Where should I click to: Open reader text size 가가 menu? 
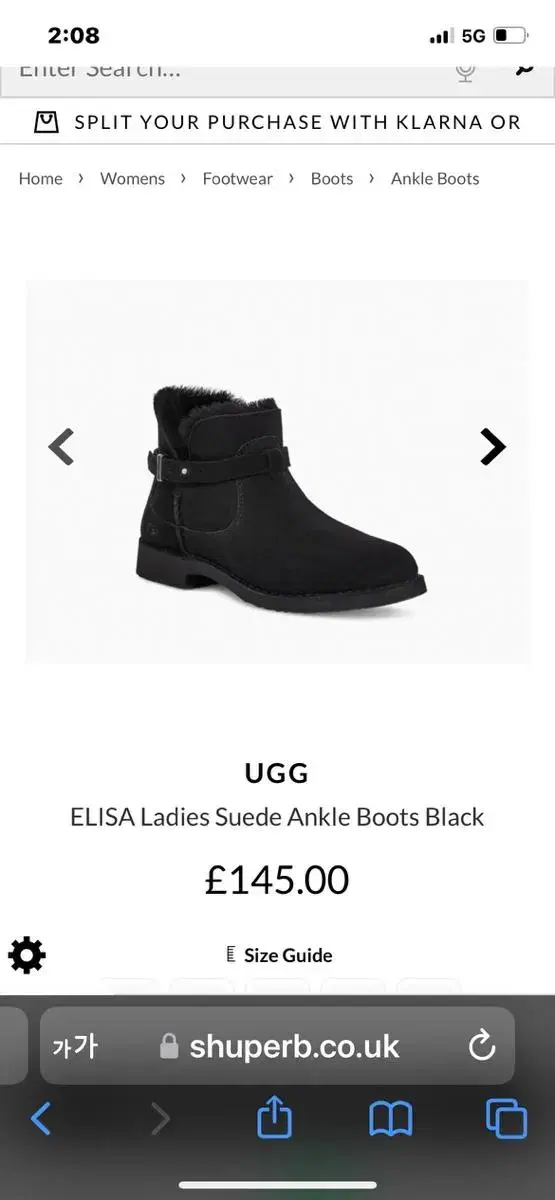pos(75,1047)
